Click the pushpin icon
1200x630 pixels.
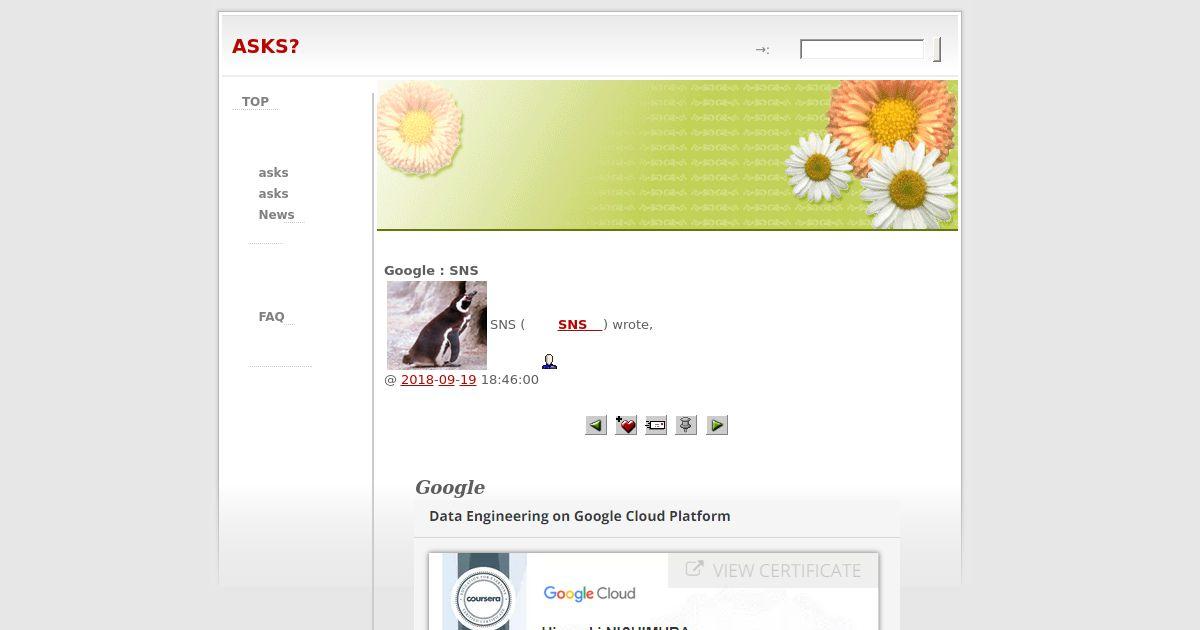(x=686, y=425)
